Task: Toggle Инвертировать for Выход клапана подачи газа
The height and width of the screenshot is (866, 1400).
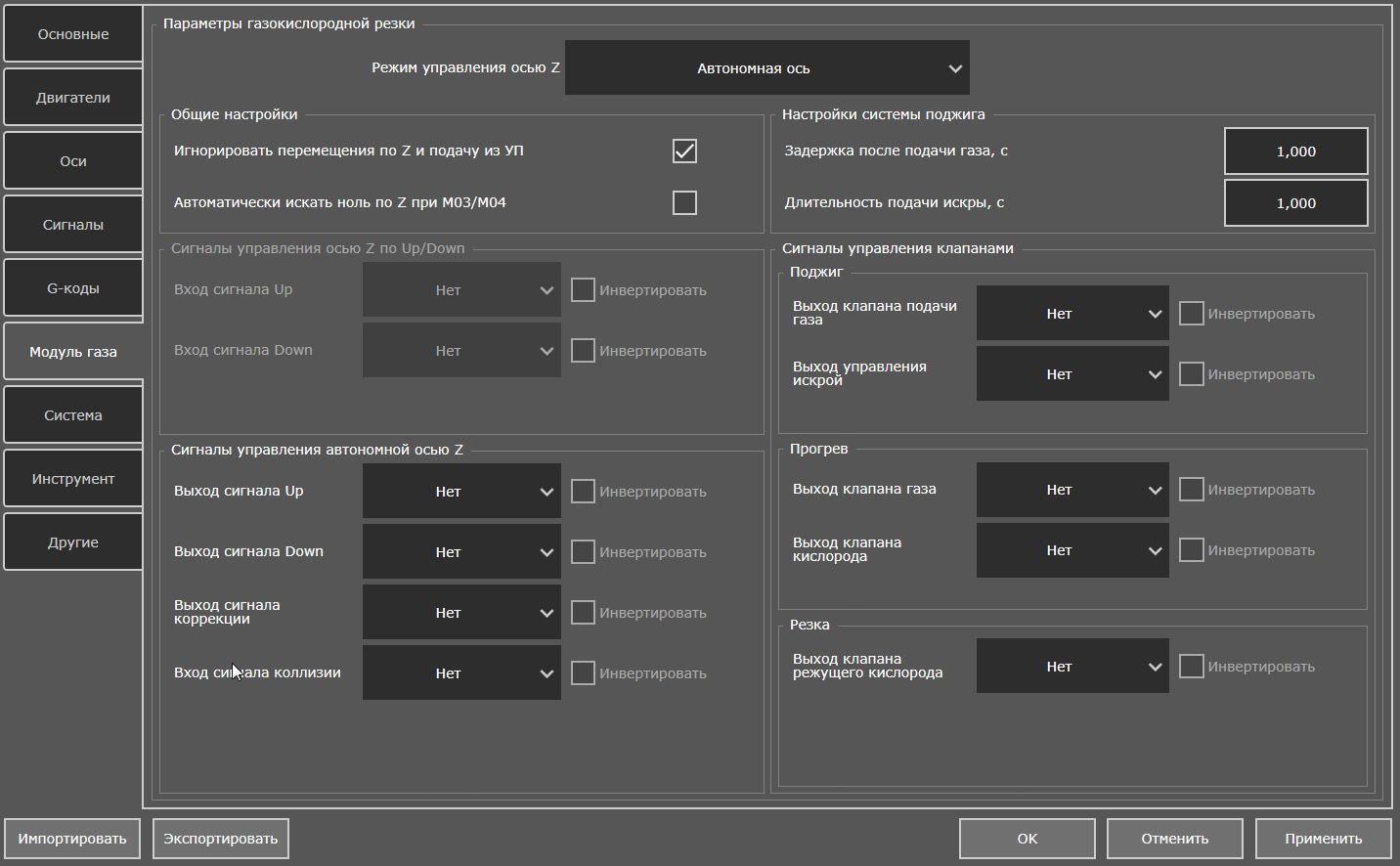Action: (1191, 313)
